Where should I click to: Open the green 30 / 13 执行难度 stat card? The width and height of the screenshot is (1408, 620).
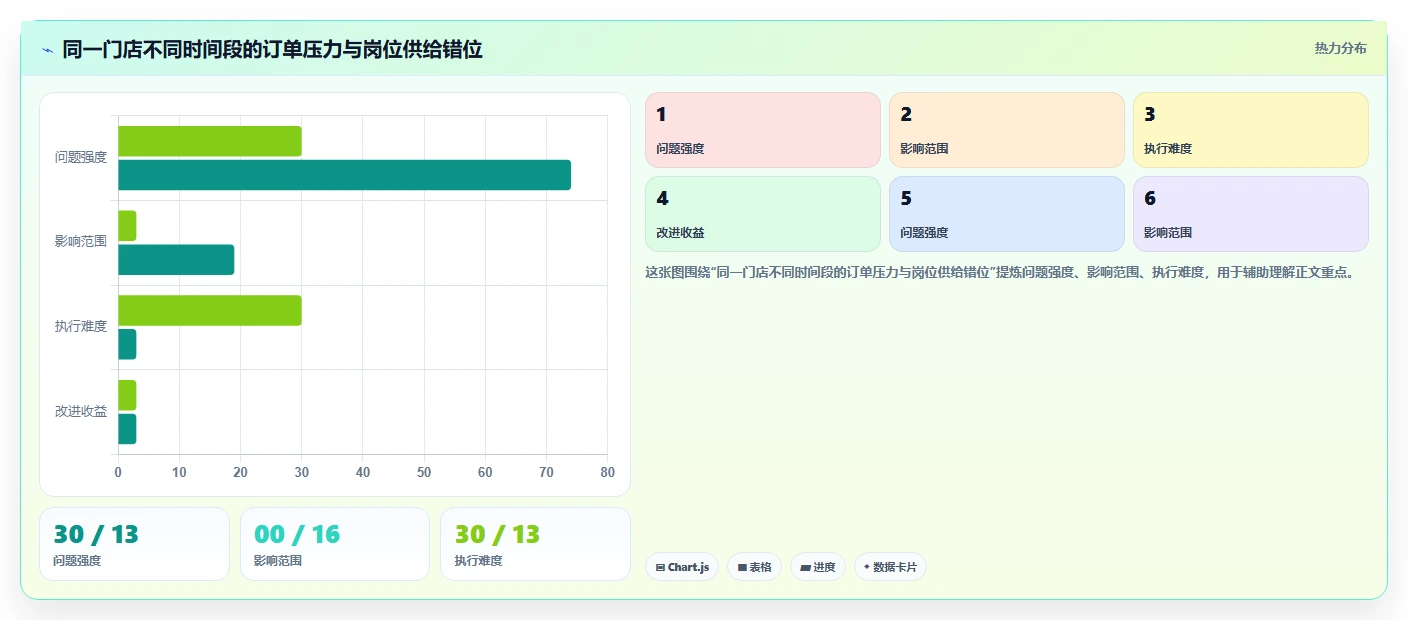pyautogui.click(x=535, y=544)
